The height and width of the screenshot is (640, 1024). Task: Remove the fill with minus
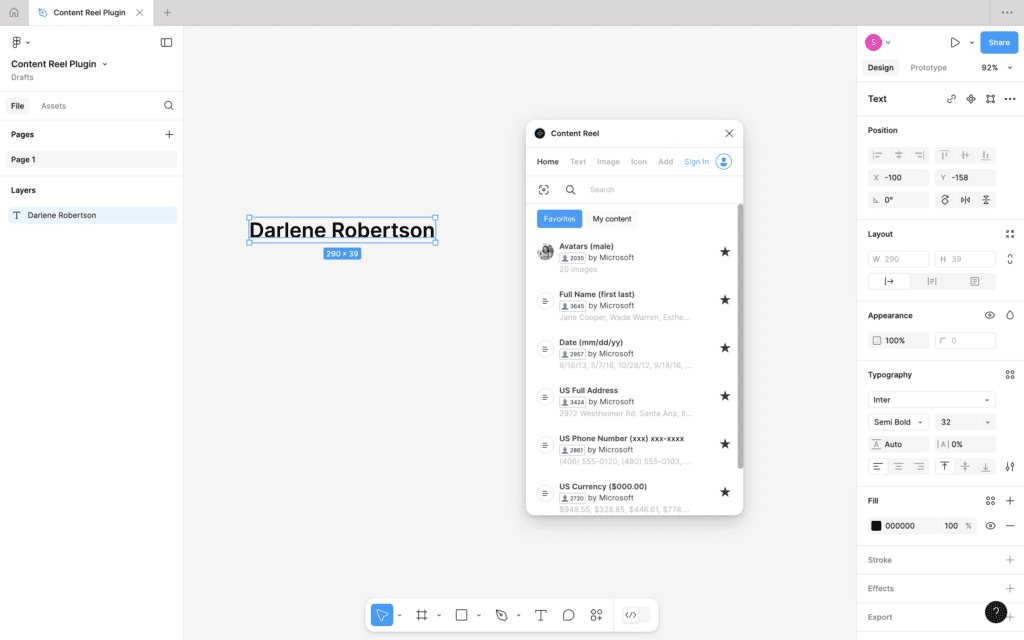pyautogui.click(x=1010, y=526)
